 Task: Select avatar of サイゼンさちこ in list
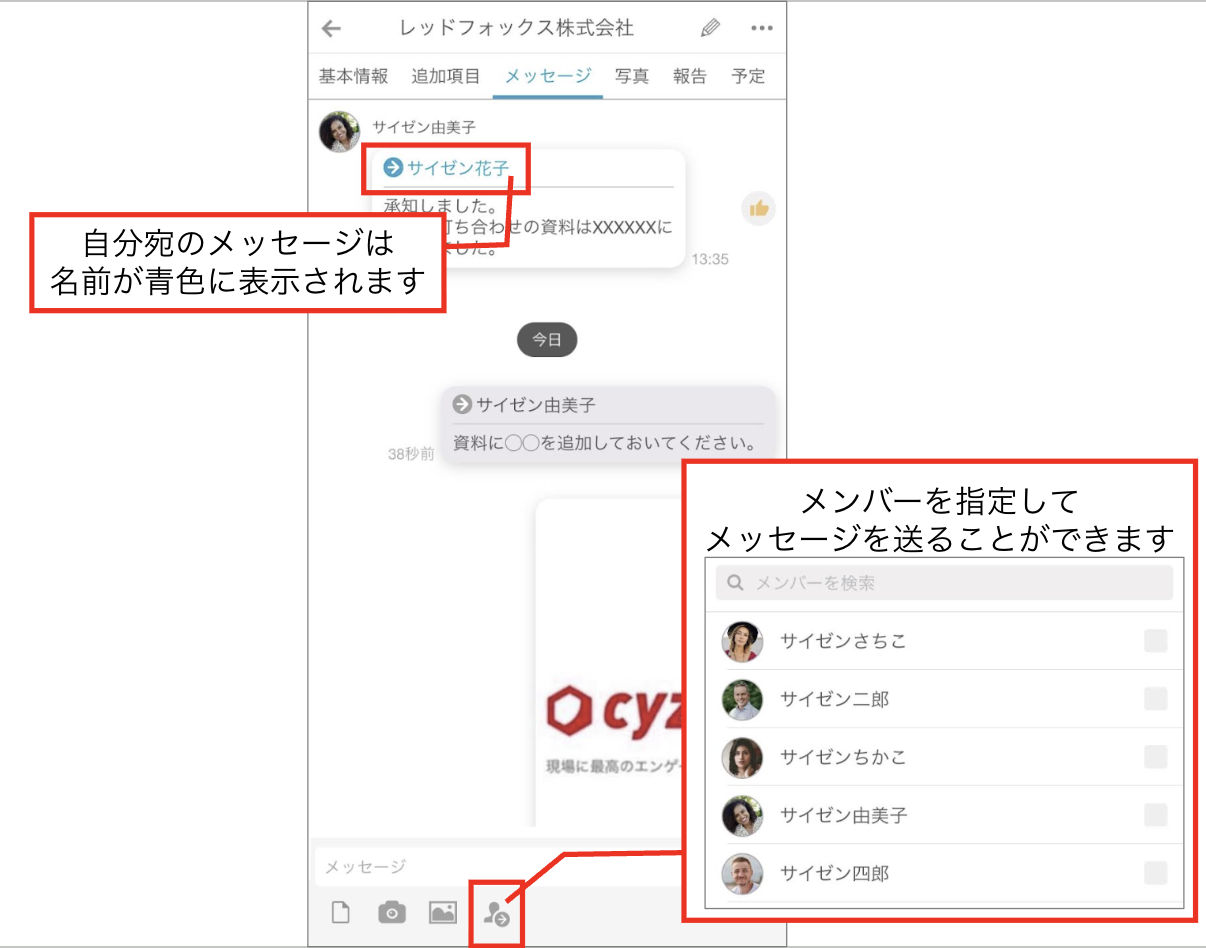(x=742, y=641)
